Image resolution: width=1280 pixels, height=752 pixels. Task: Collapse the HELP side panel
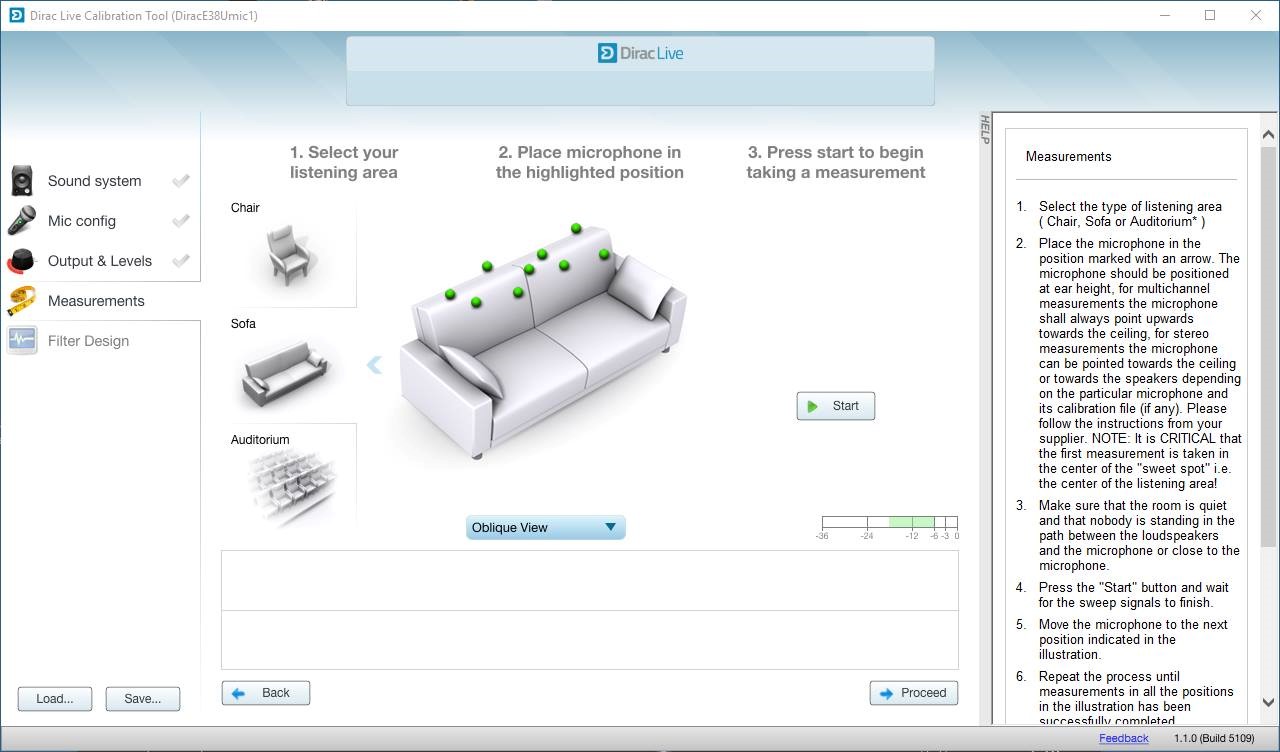coord(984,130)
